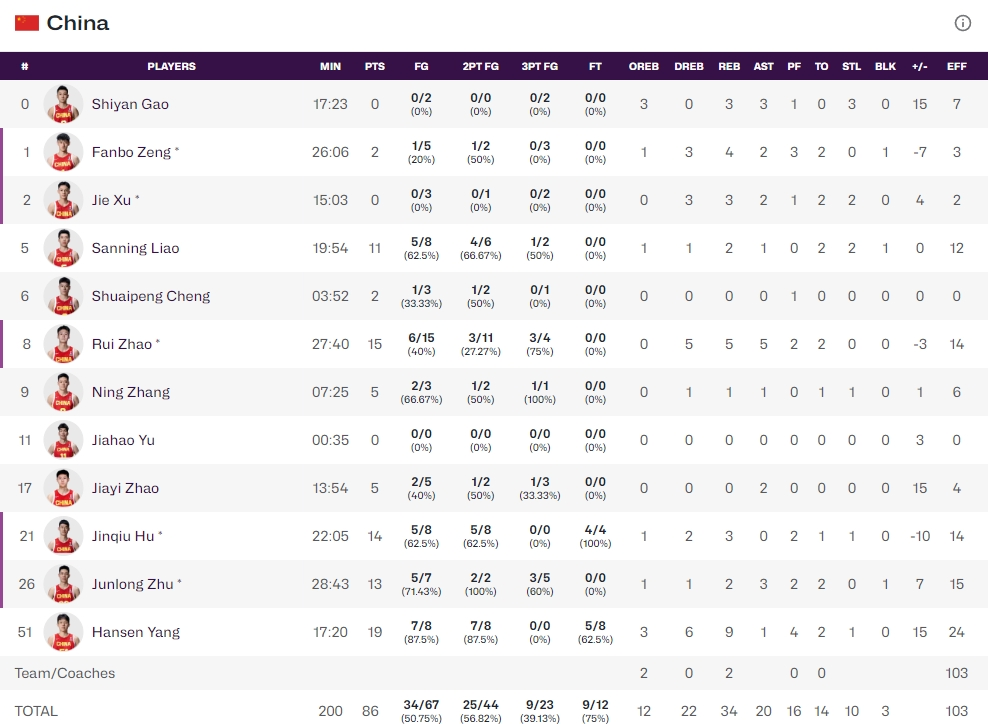Open Jinqiu Hu's player profile link
The height and width of the screenshot is (724, 988).
point(123,536)
